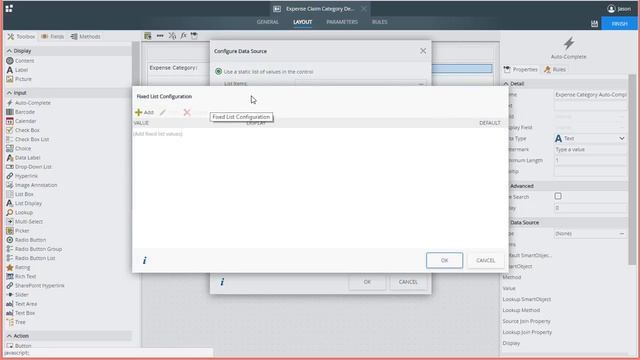Screen dimensions: 640x360
Task: Click the Watermark Type a value field
Action: click(x=590, y=149)
